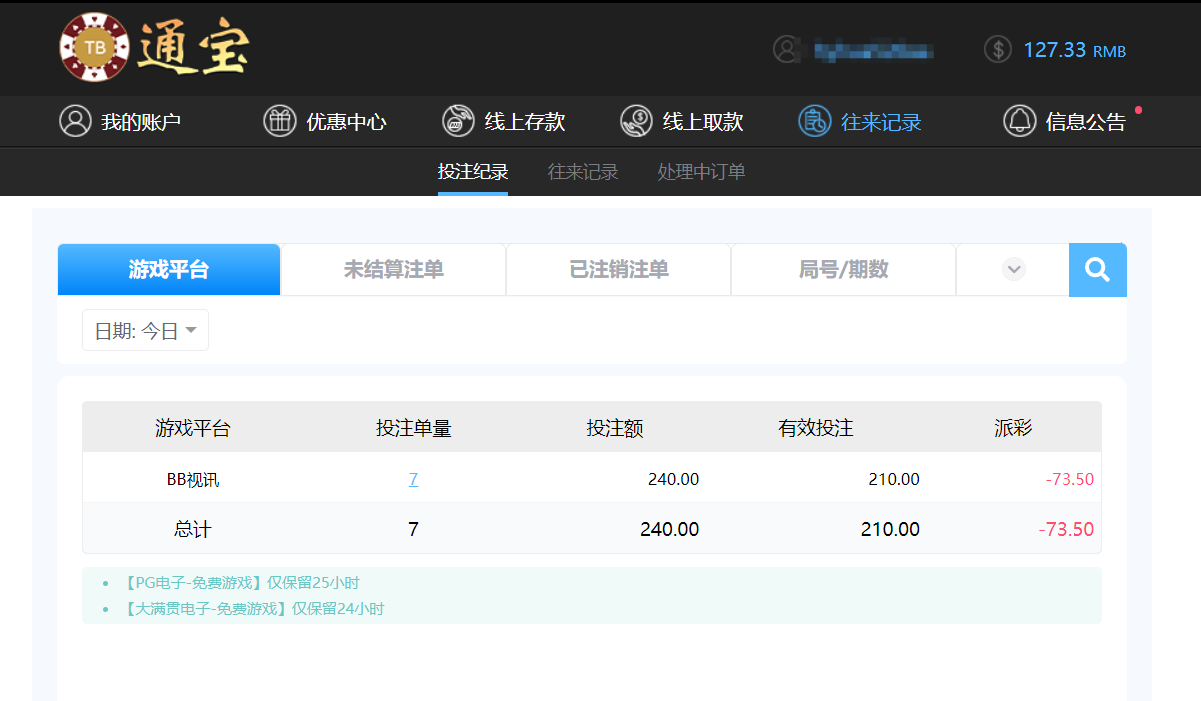Click the 优惠中心 promotions icon

tap(280, 121)
